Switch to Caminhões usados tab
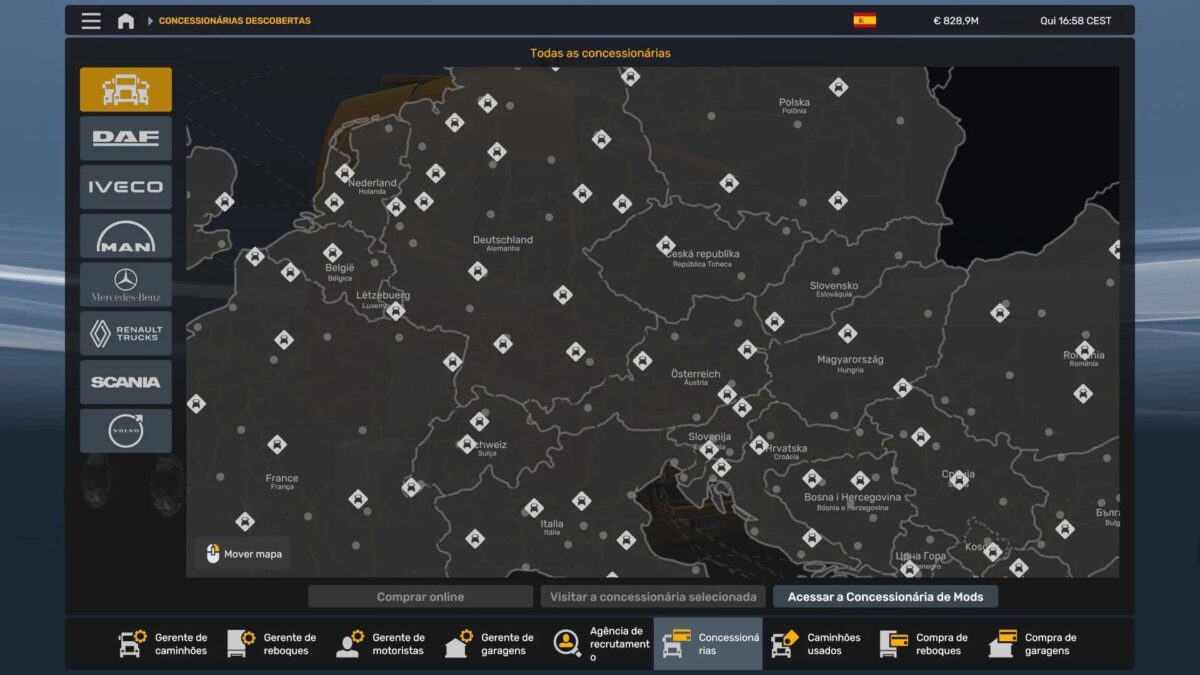Image resolution: width=1200 pixels, height=675 pixels. click(x=816, y=644)
